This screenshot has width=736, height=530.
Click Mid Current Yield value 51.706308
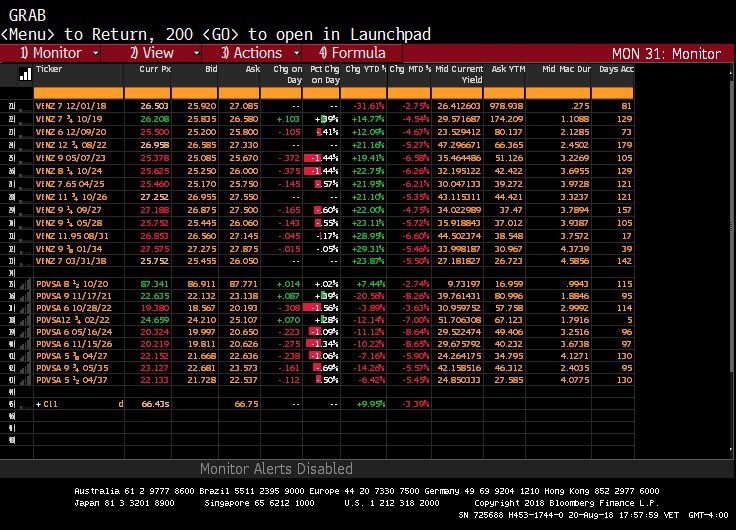click(459, 320)
